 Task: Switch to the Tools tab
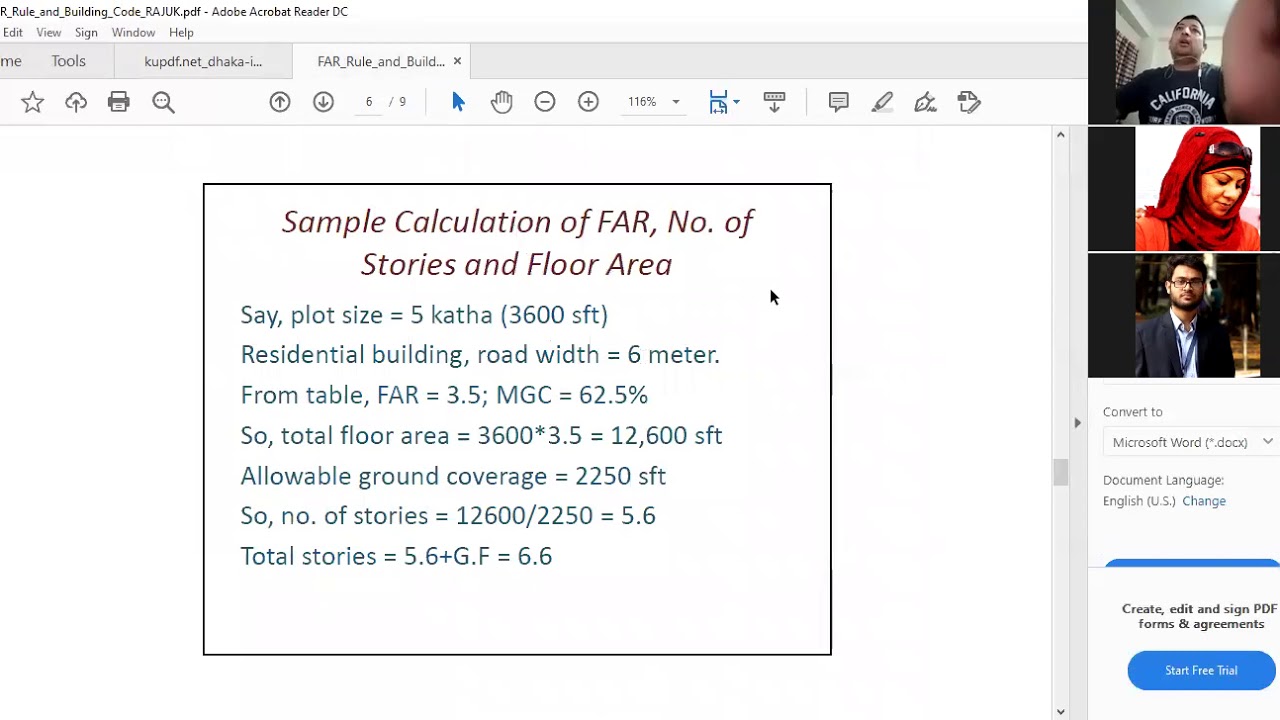point(68,61)
